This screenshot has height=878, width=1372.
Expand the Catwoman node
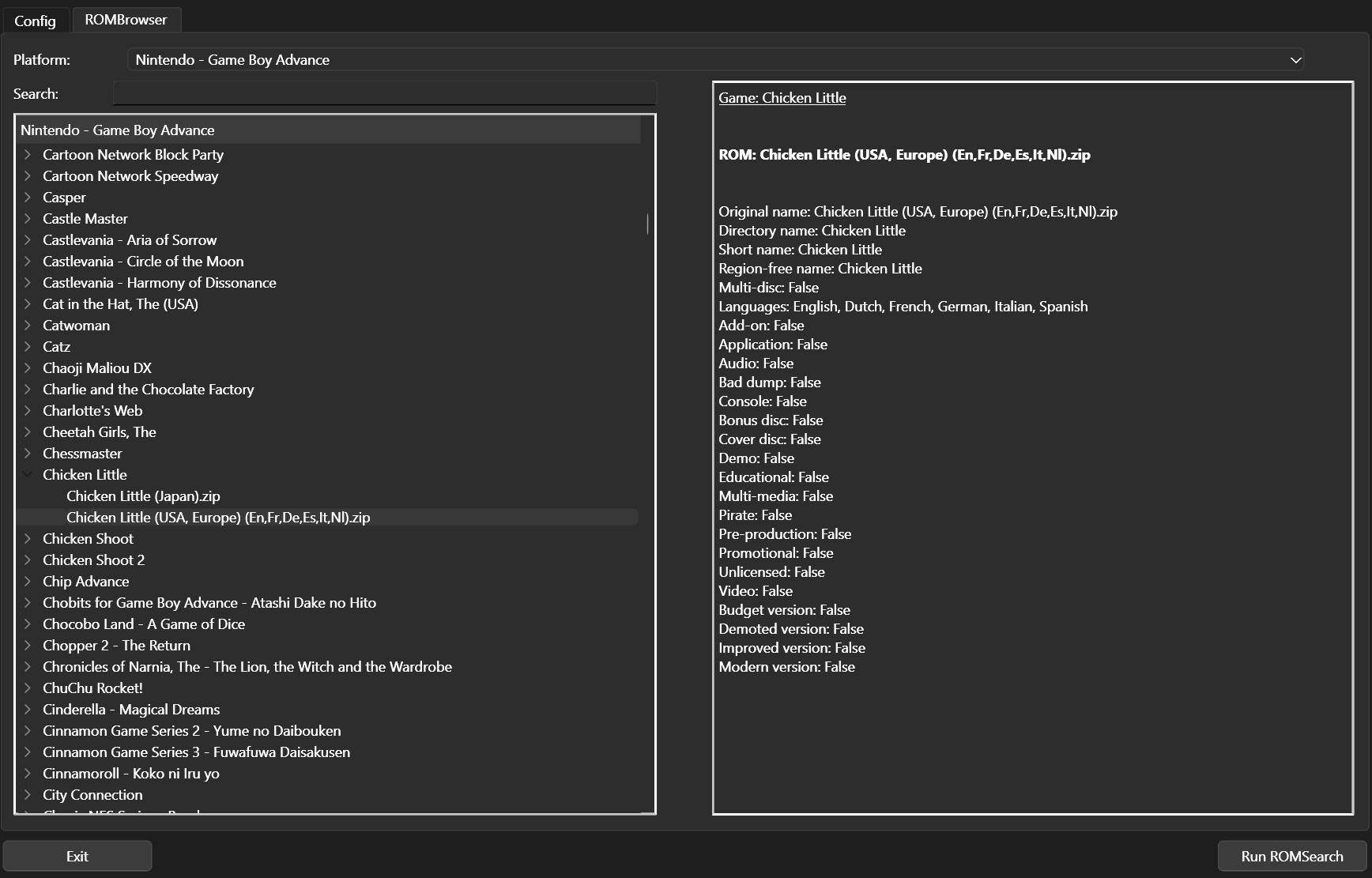27,326
